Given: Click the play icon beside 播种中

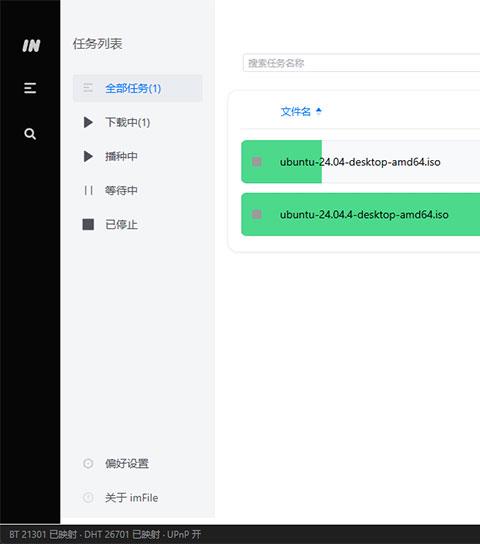Looking at the screenshot, I should coord(88,156).
